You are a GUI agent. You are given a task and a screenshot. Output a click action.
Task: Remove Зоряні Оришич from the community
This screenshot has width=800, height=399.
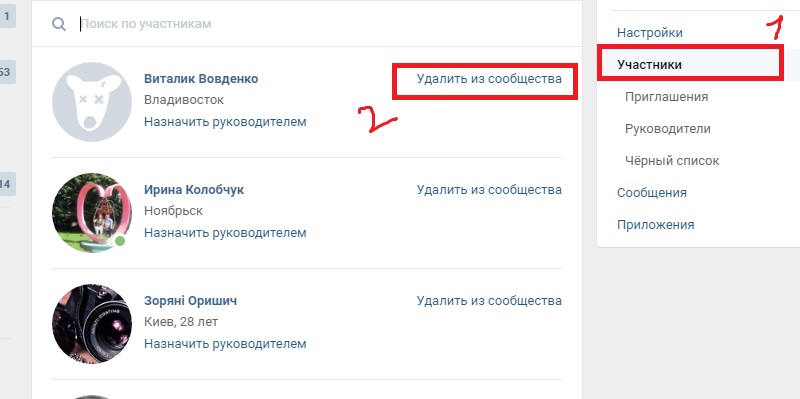489,301
